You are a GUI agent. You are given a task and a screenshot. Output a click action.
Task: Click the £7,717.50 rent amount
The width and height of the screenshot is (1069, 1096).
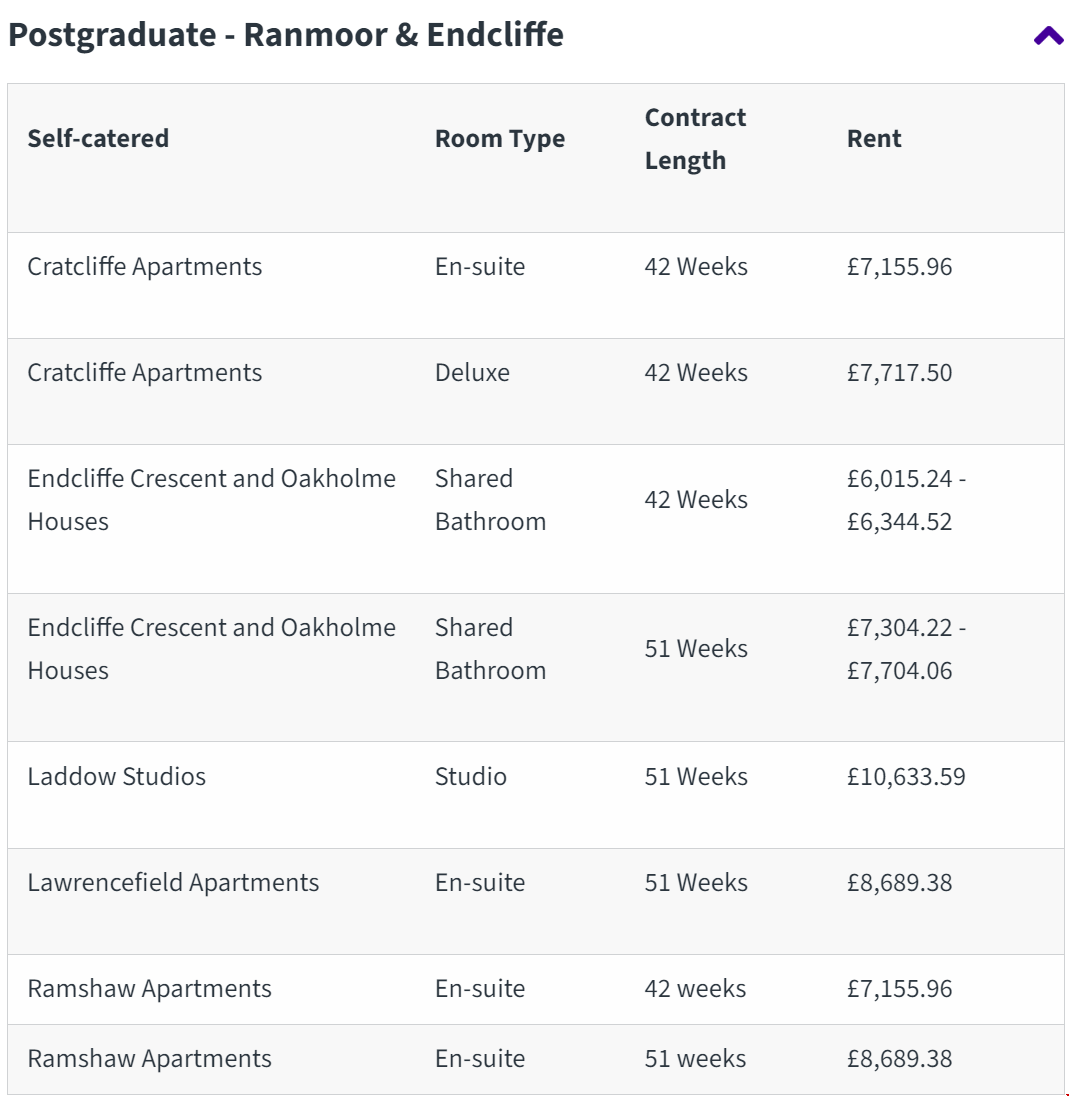[899, 372]
